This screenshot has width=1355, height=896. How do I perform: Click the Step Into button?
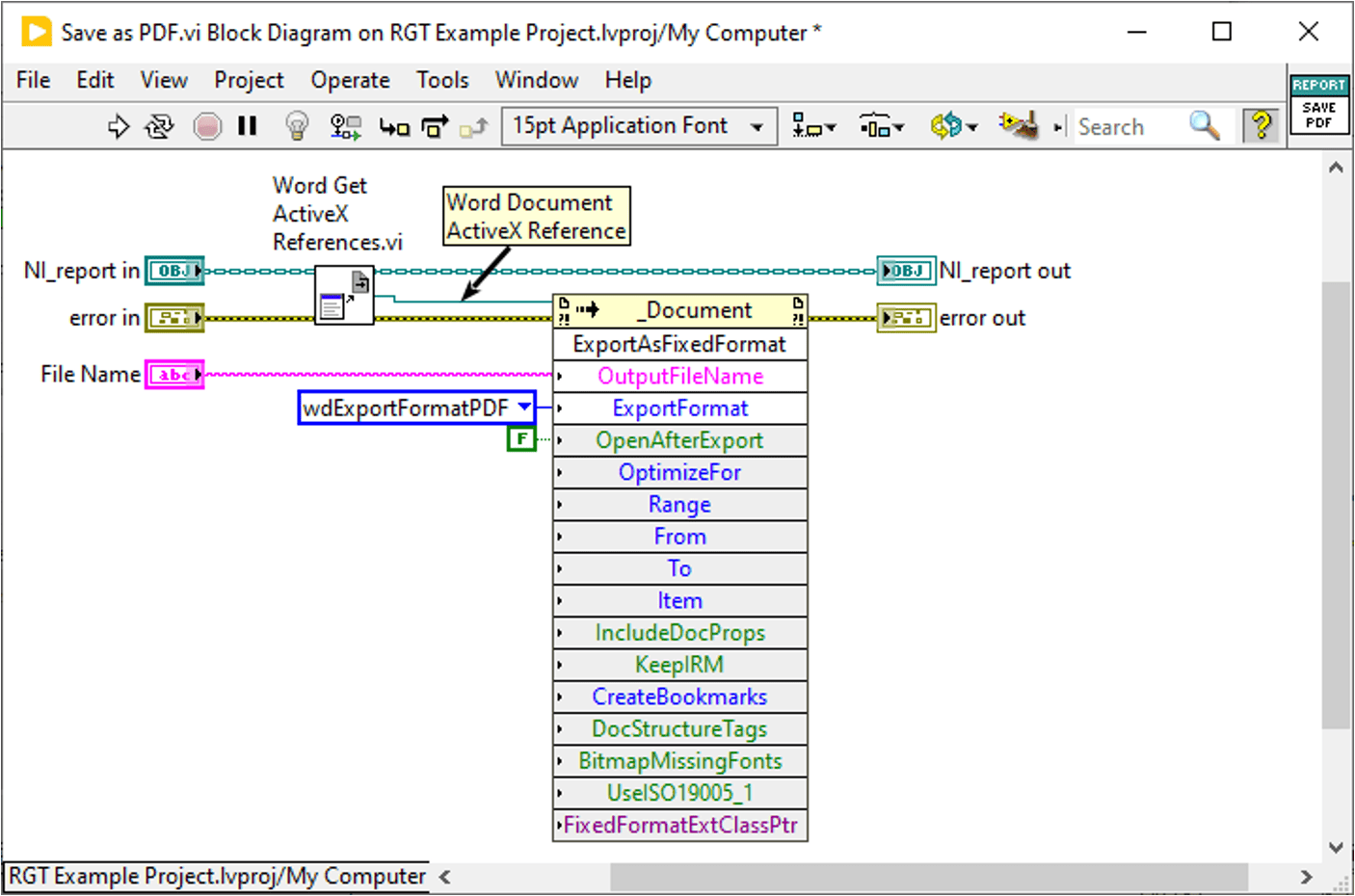click(394, 126)
